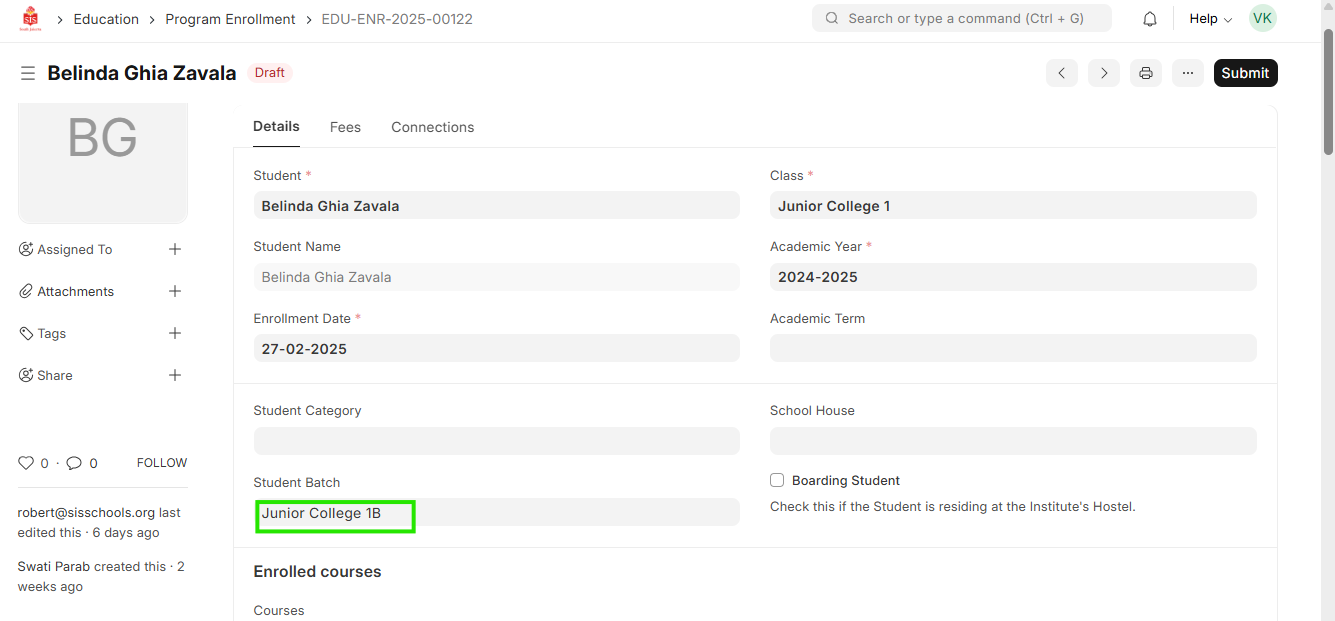Click the notification bell icon

tap(1150, 19)
